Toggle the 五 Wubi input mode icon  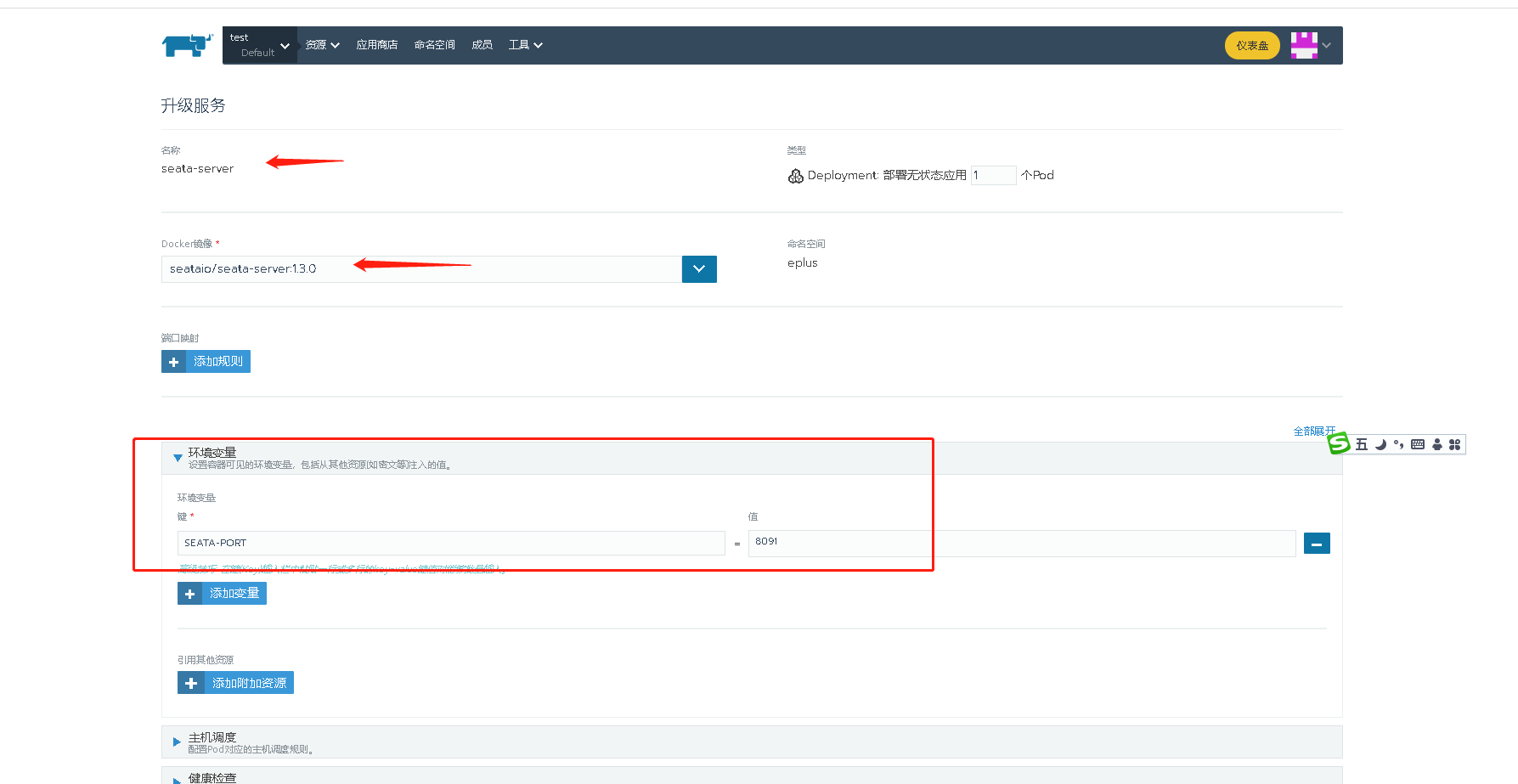[1362, 444]
